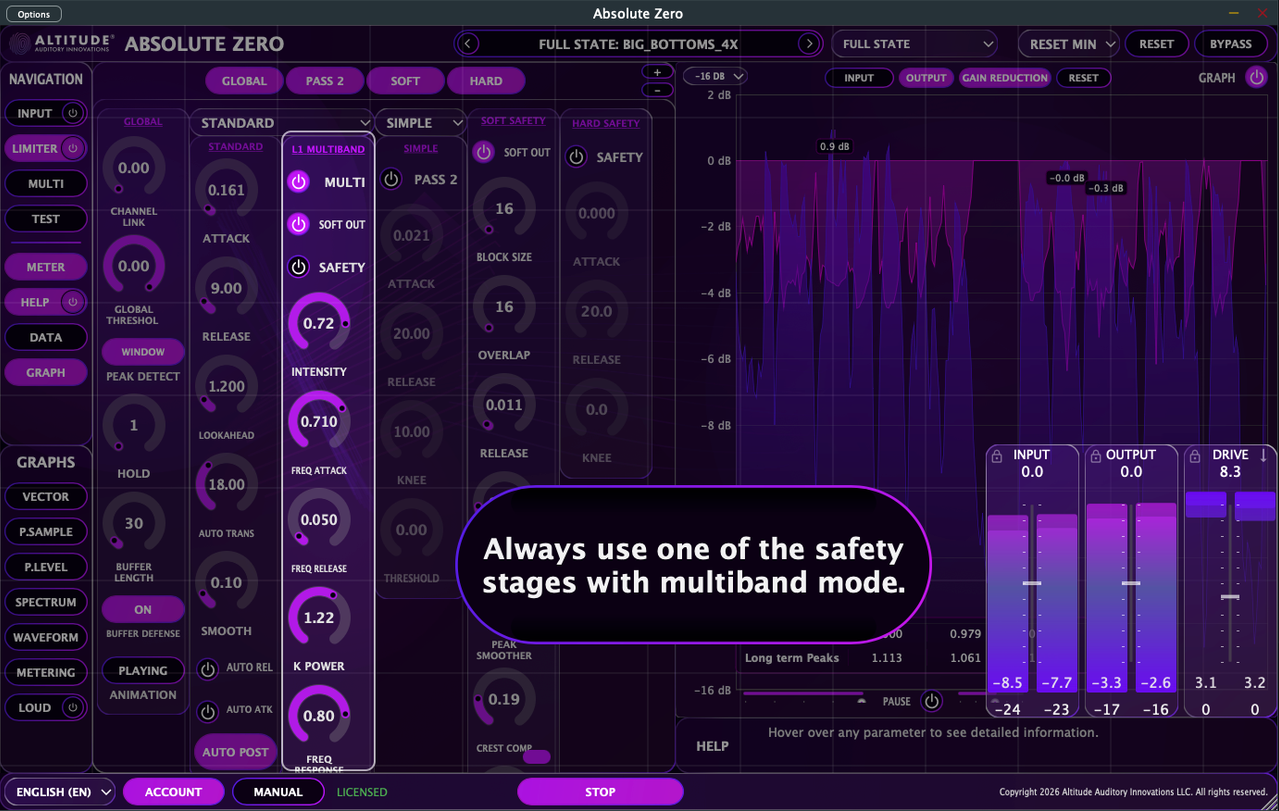Open the TEST navigation section
Image resolution: width=1279 pixels, height=811 pixels.
(46, 218)
